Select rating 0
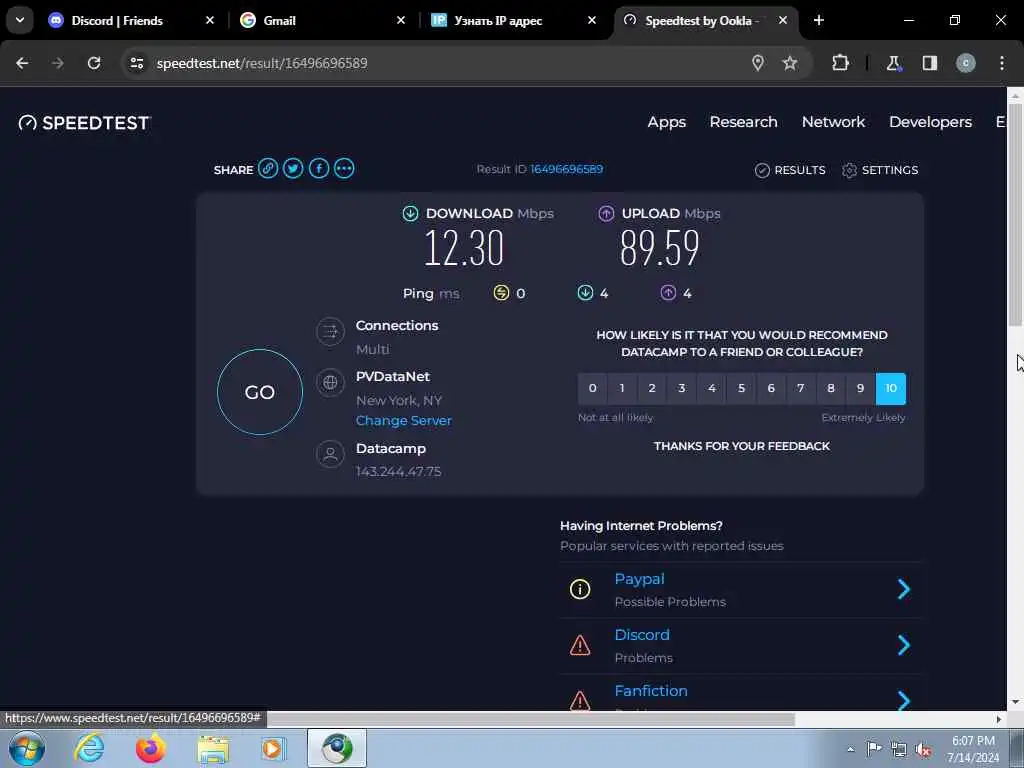This screenshot has height=768, width=1024. point(592,389)
